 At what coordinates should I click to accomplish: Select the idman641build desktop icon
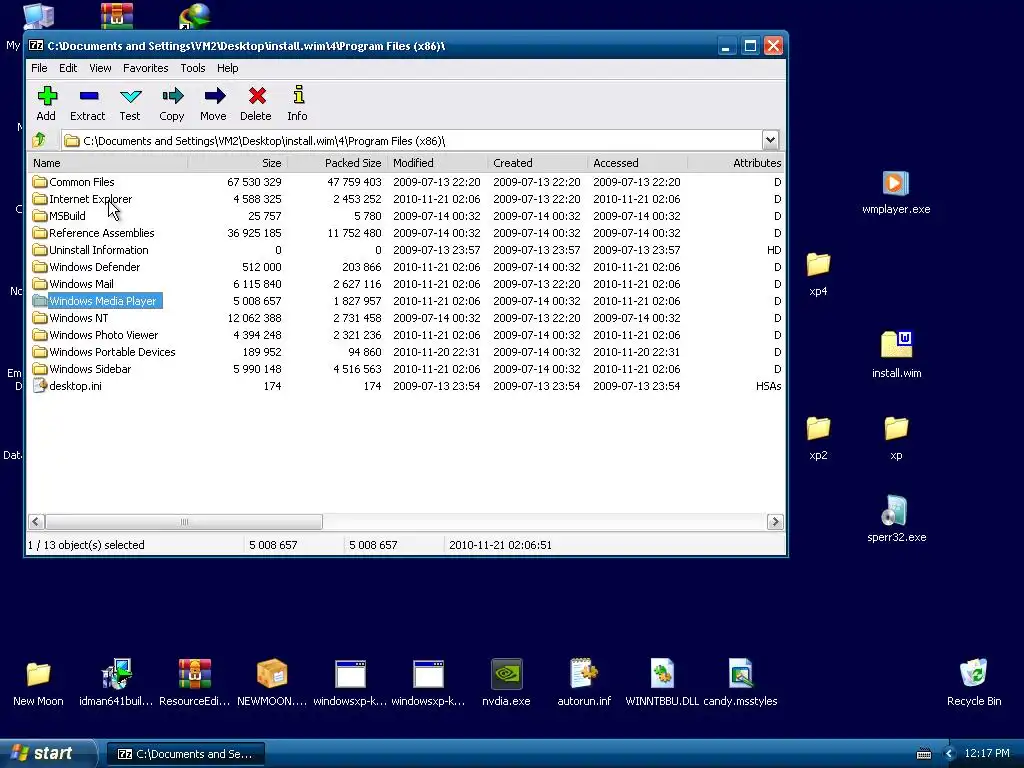coord(116,682)
